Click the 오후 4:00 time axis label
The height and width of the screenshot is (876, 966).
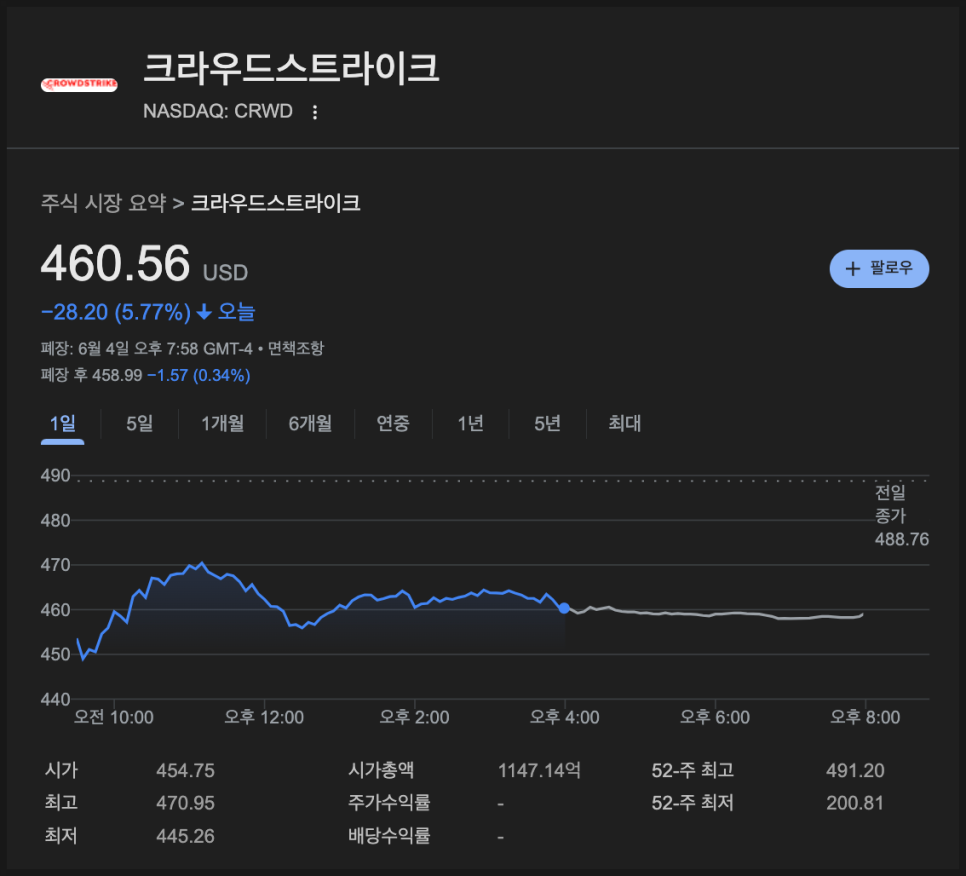click(x=564, y=718)
